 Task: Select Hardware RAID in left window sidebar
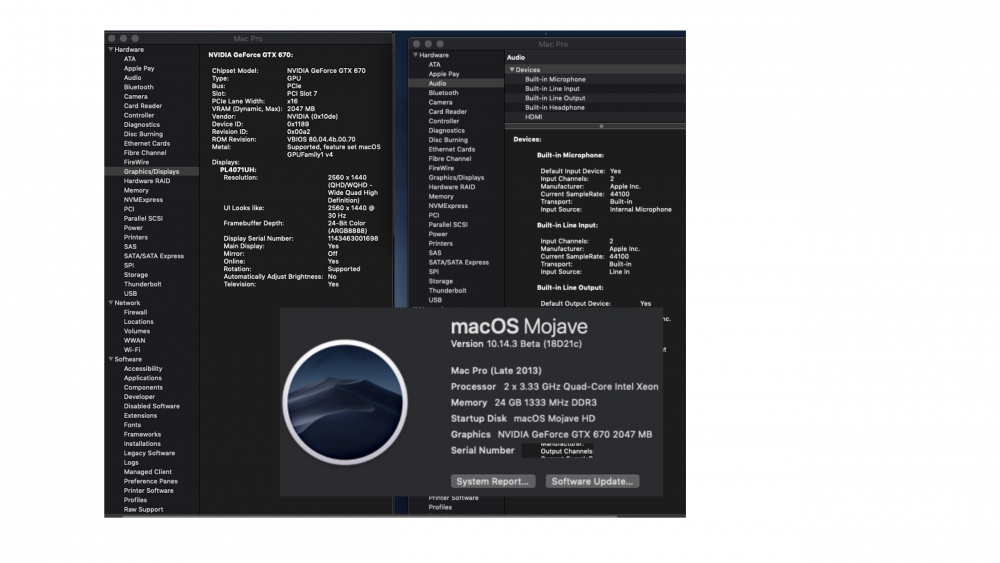coord(147,181)
